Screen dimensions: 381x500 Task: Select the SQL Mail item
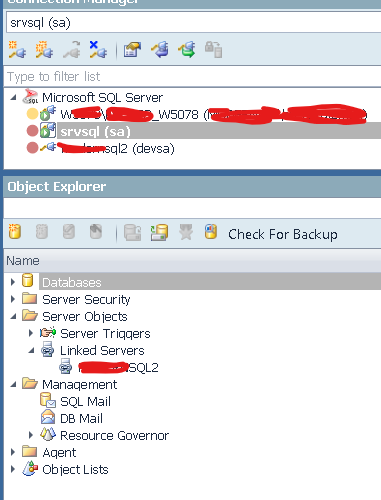point(85,401)
